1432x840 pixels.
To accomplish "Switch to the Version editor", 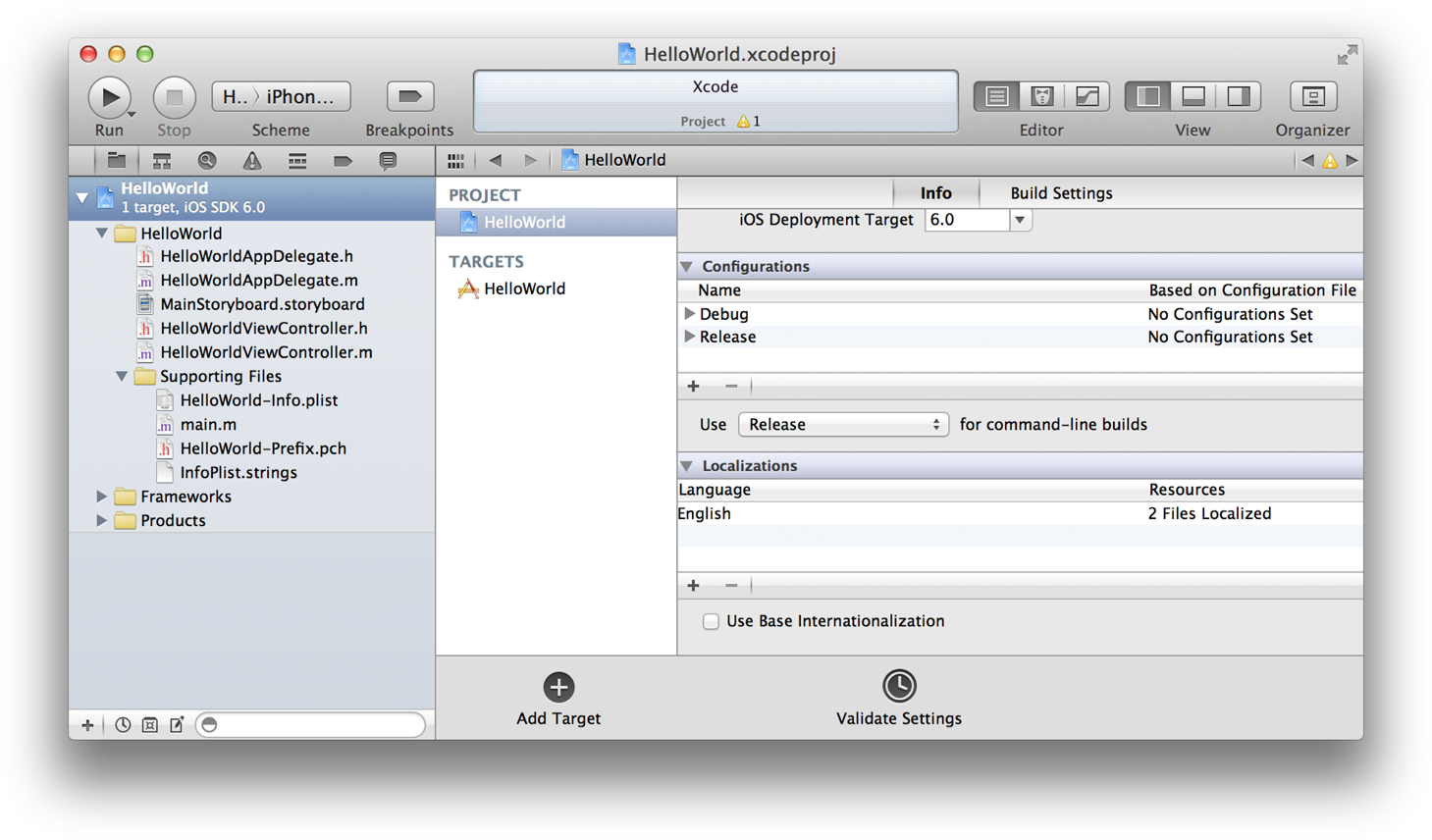I will click(1087, 97).
